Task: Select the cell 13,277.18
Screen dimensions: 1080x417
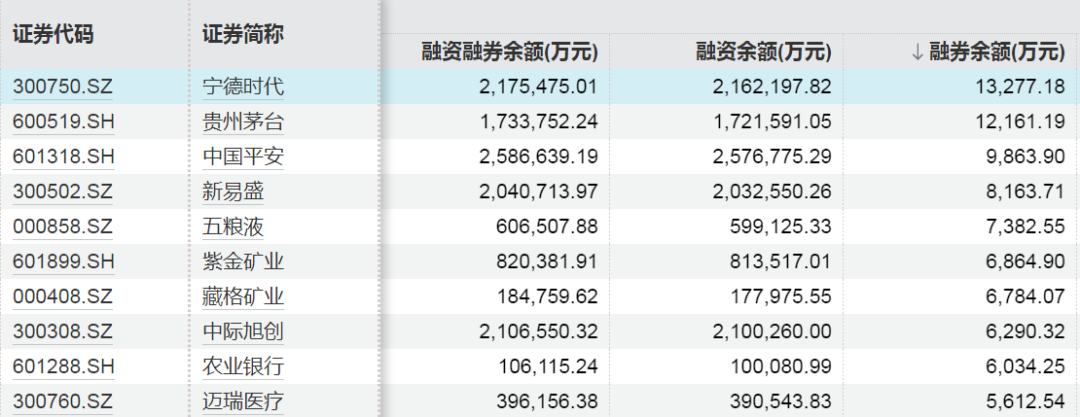Action: (x=1022, y=87)
